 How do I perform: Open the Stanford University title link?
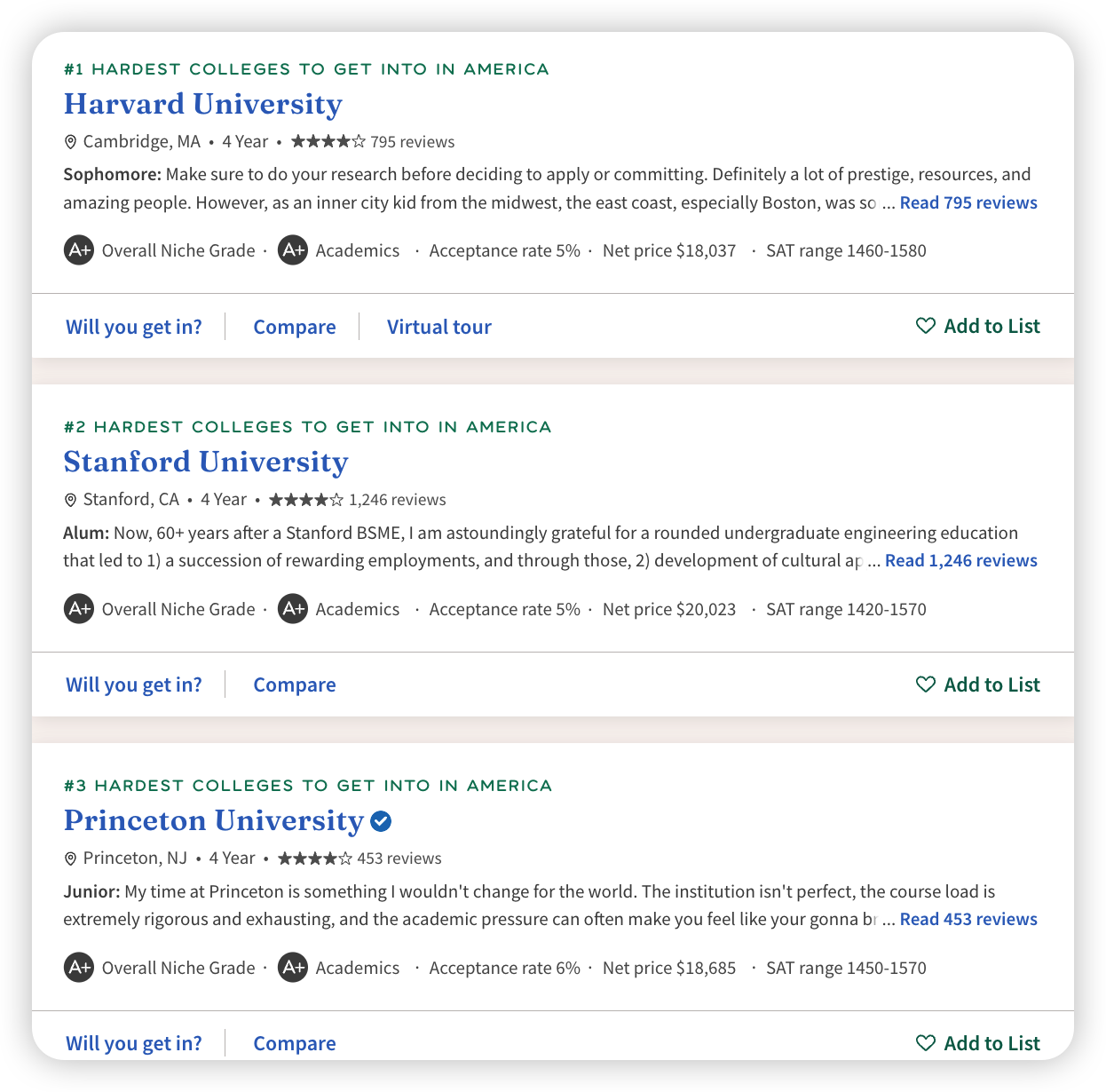pos(206,462)
